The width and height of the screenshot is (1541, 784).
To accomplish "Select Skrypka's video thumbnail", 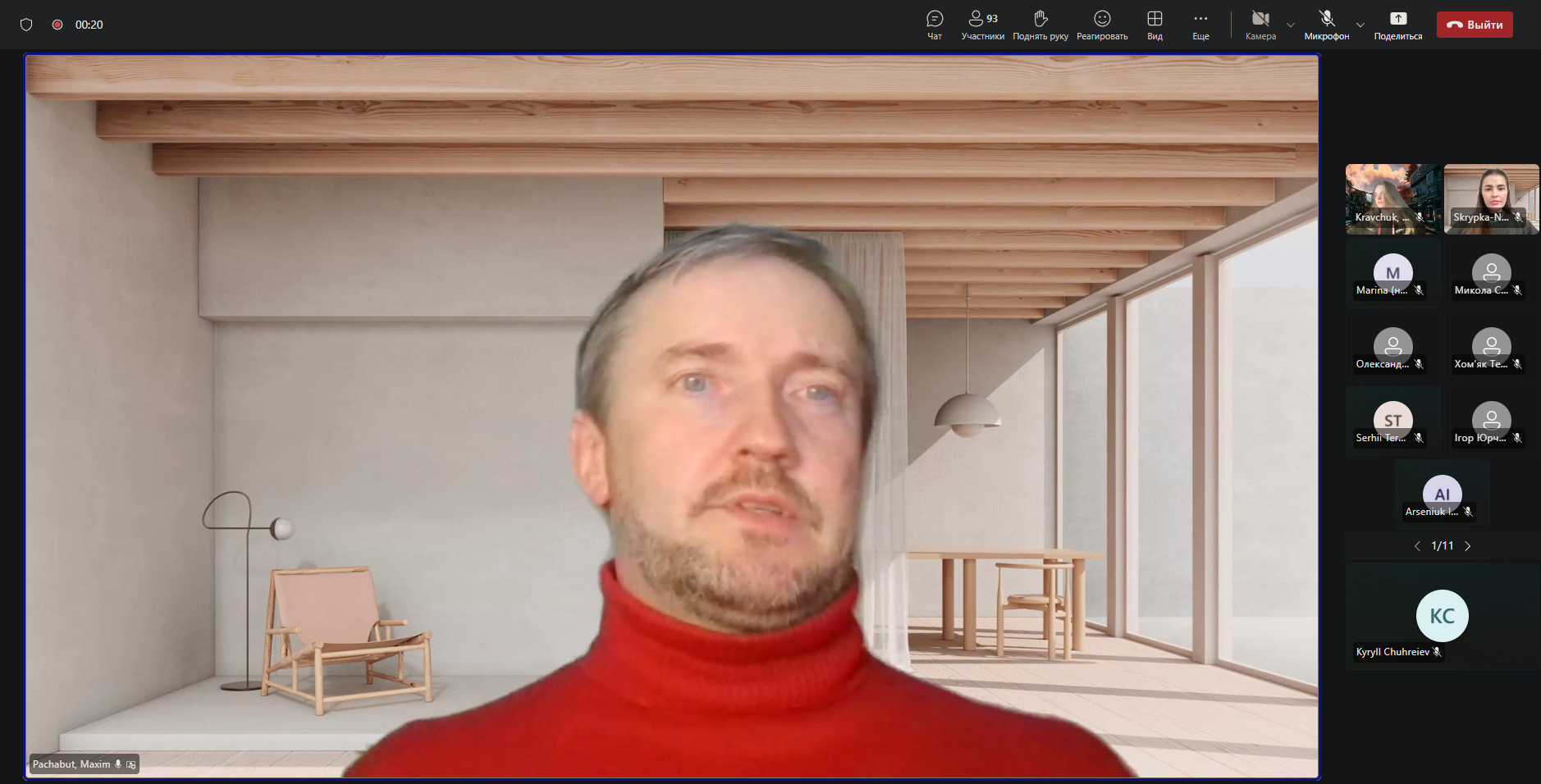I will pos(1491,198).
